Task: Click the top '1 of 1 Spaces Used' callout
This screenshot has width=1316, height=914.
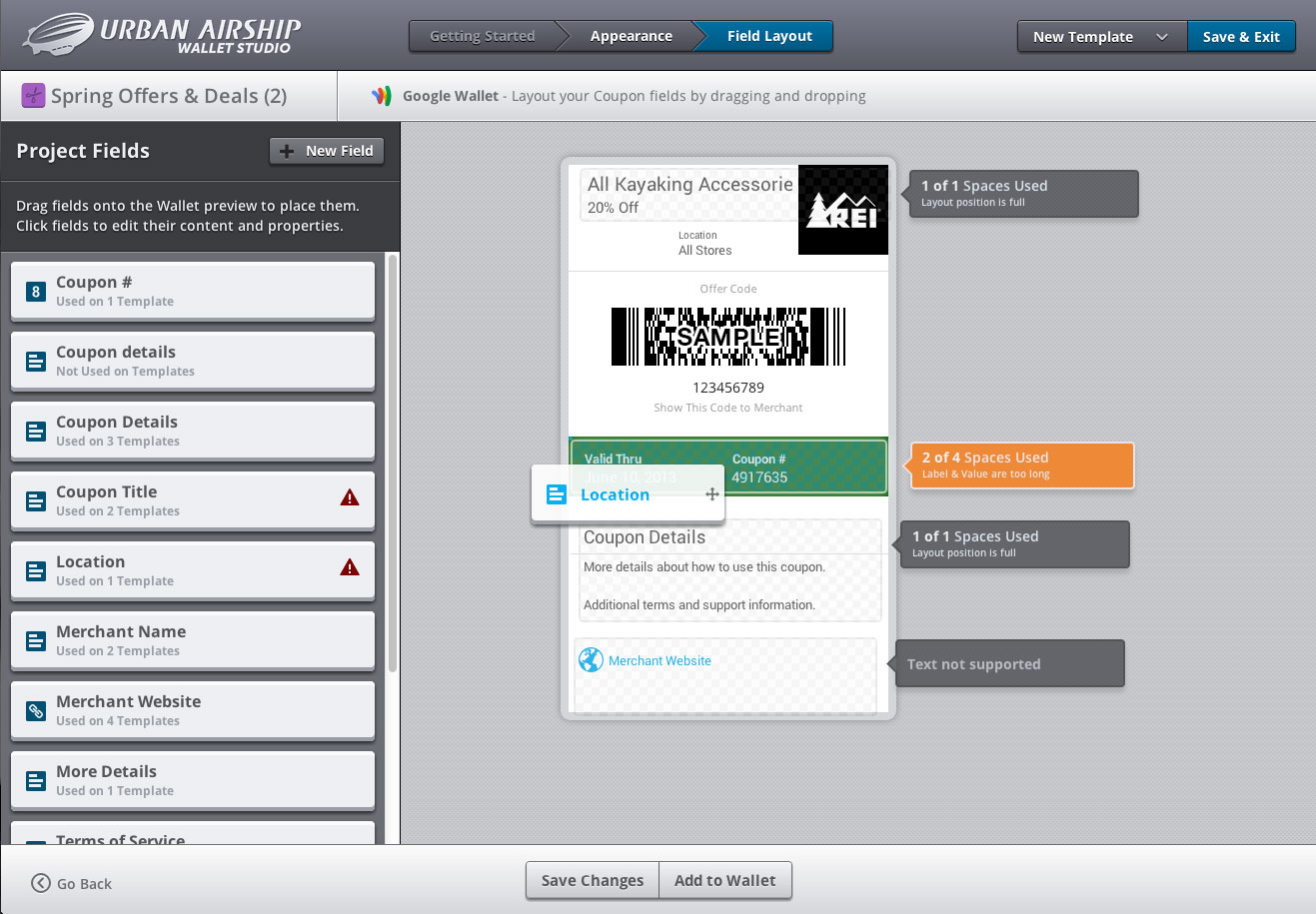Action: click(x=1022, y=194)
